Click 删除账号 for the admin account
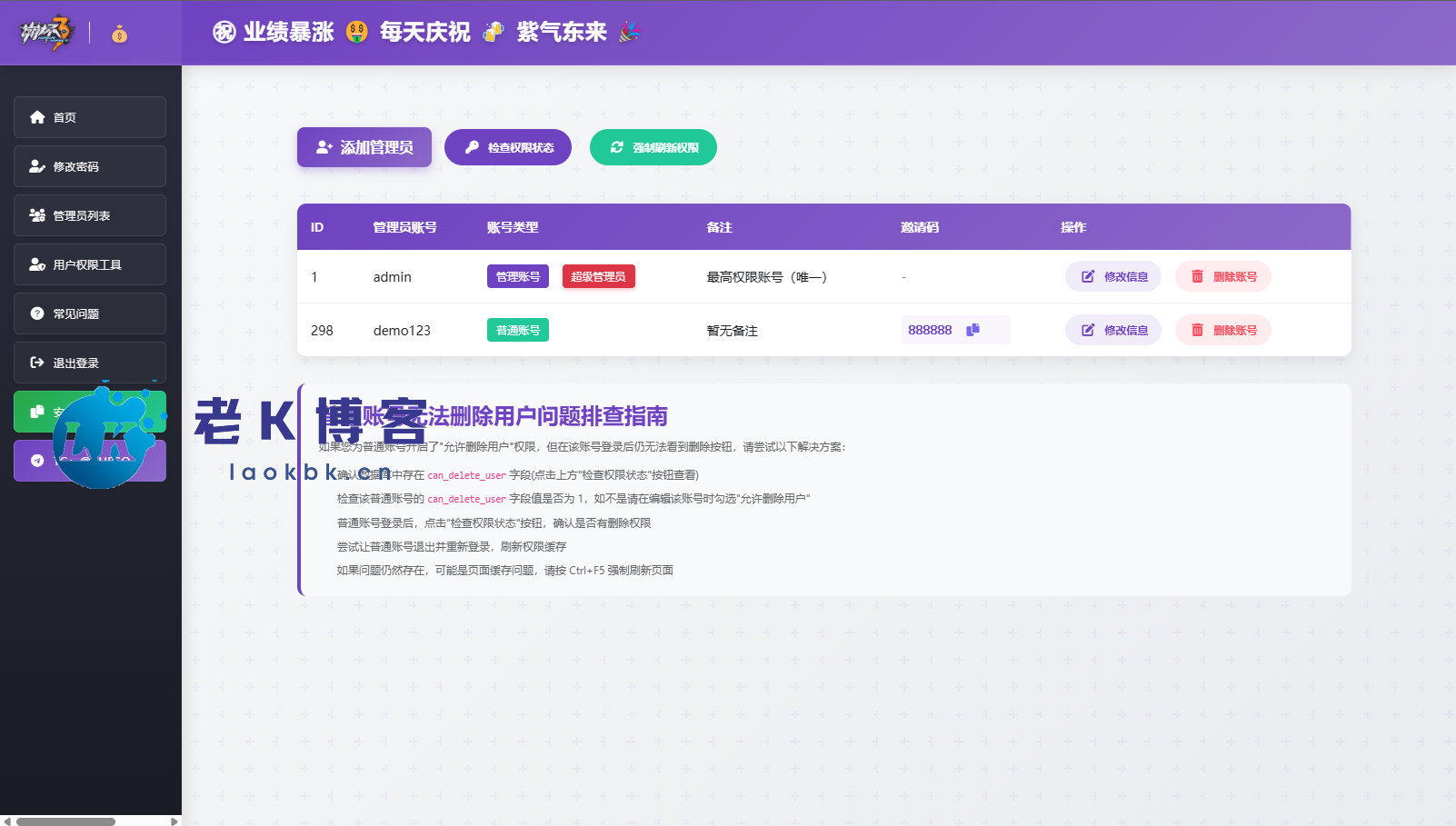The width and height of the screenshot is (1456, 826). (1223, 276)
